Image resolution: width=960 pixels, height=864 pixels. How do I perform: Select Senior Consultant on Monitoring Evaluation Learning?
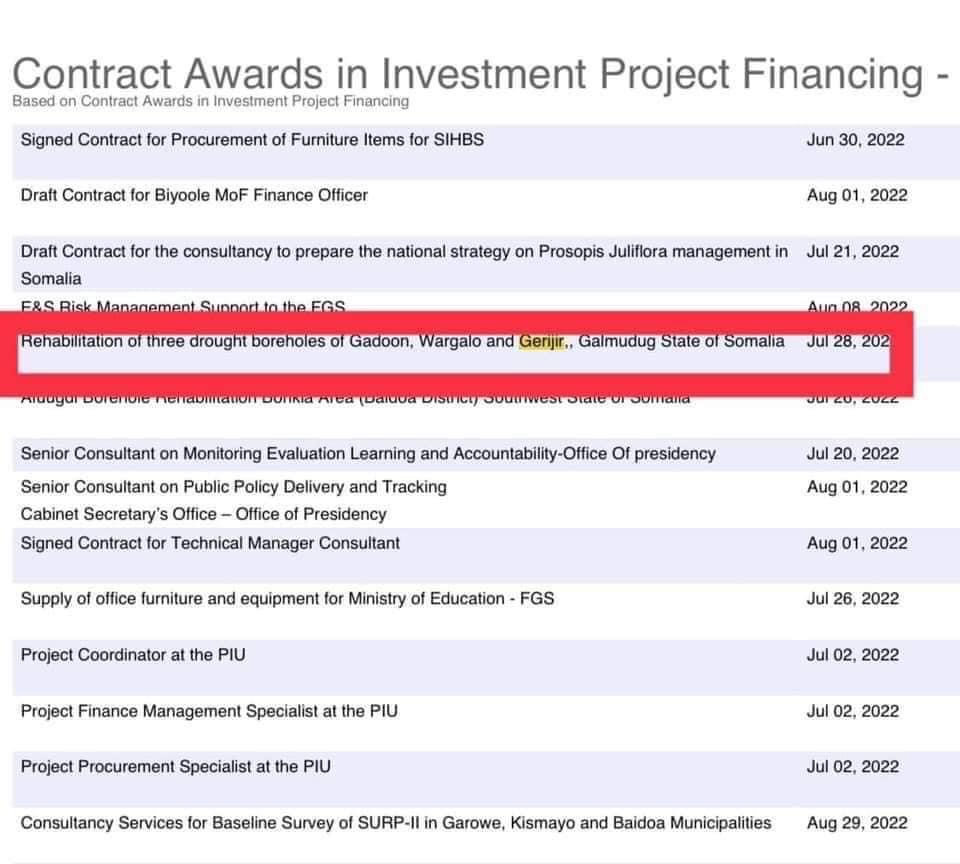click(368, 454)
